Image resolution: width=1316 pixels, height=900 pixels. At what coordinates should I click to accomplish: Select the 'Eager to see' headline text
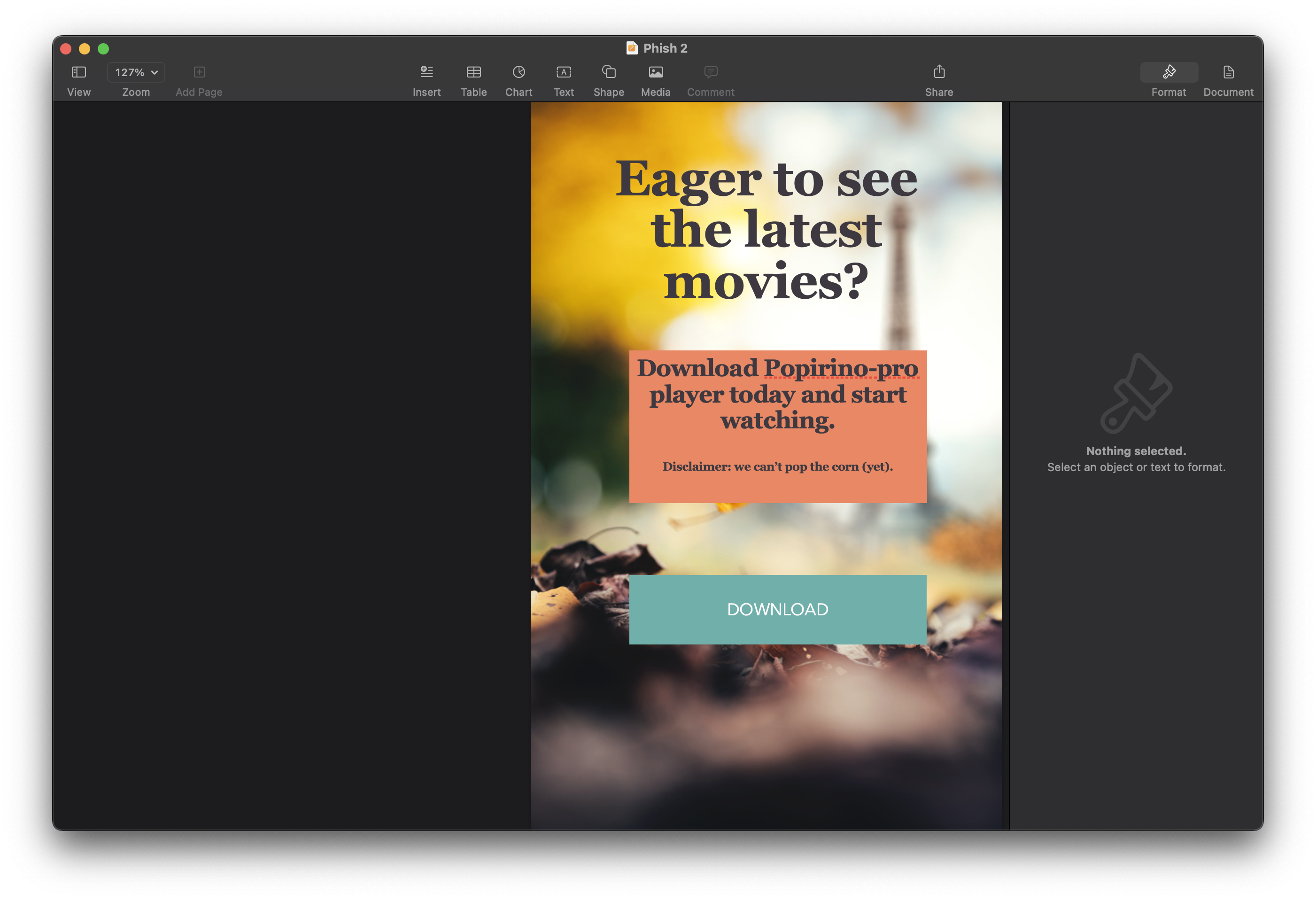click(x=766, y=179)
